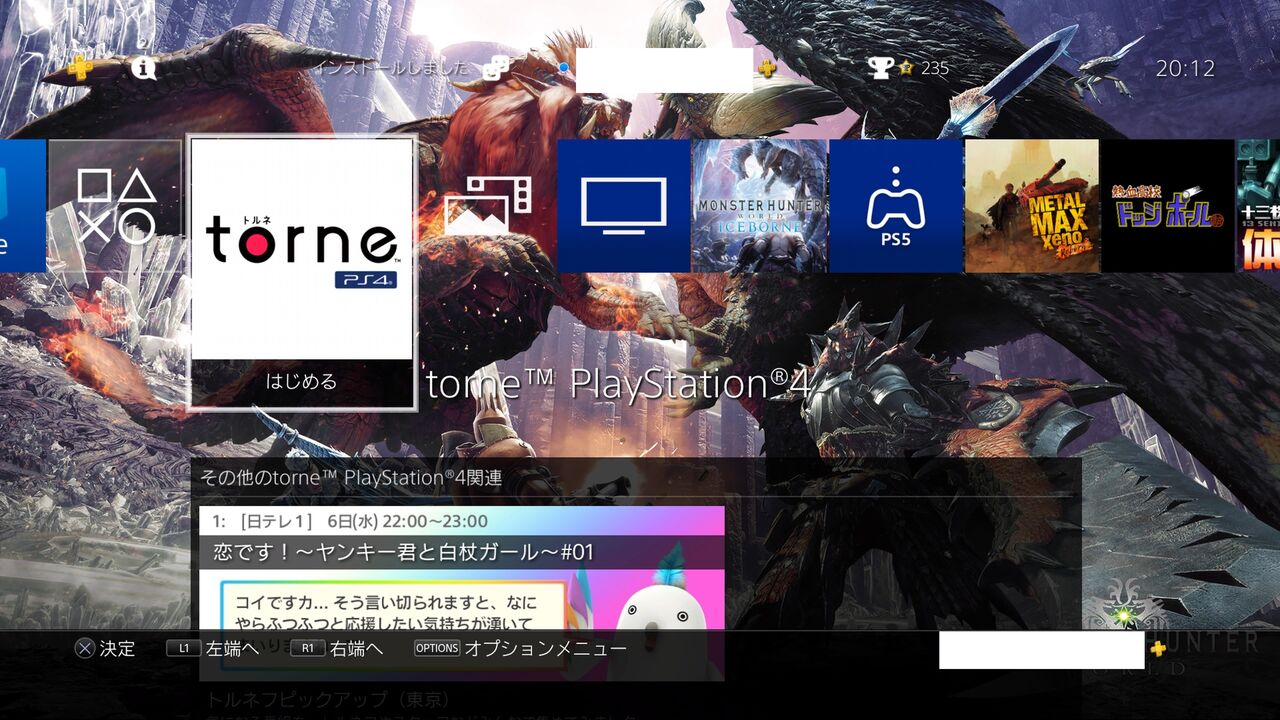The image size is (1280, 720).
Task: Open the 熱血高校ドッジボール game tile
Action: 1165,205
